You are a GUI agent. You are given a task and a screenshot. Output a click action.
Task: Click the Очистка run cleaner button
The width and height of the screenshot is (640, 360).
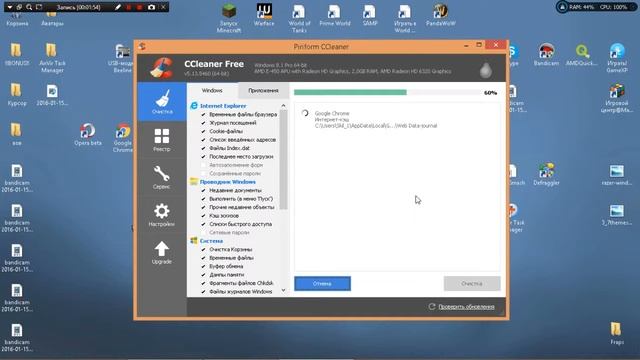click(472, 283)
